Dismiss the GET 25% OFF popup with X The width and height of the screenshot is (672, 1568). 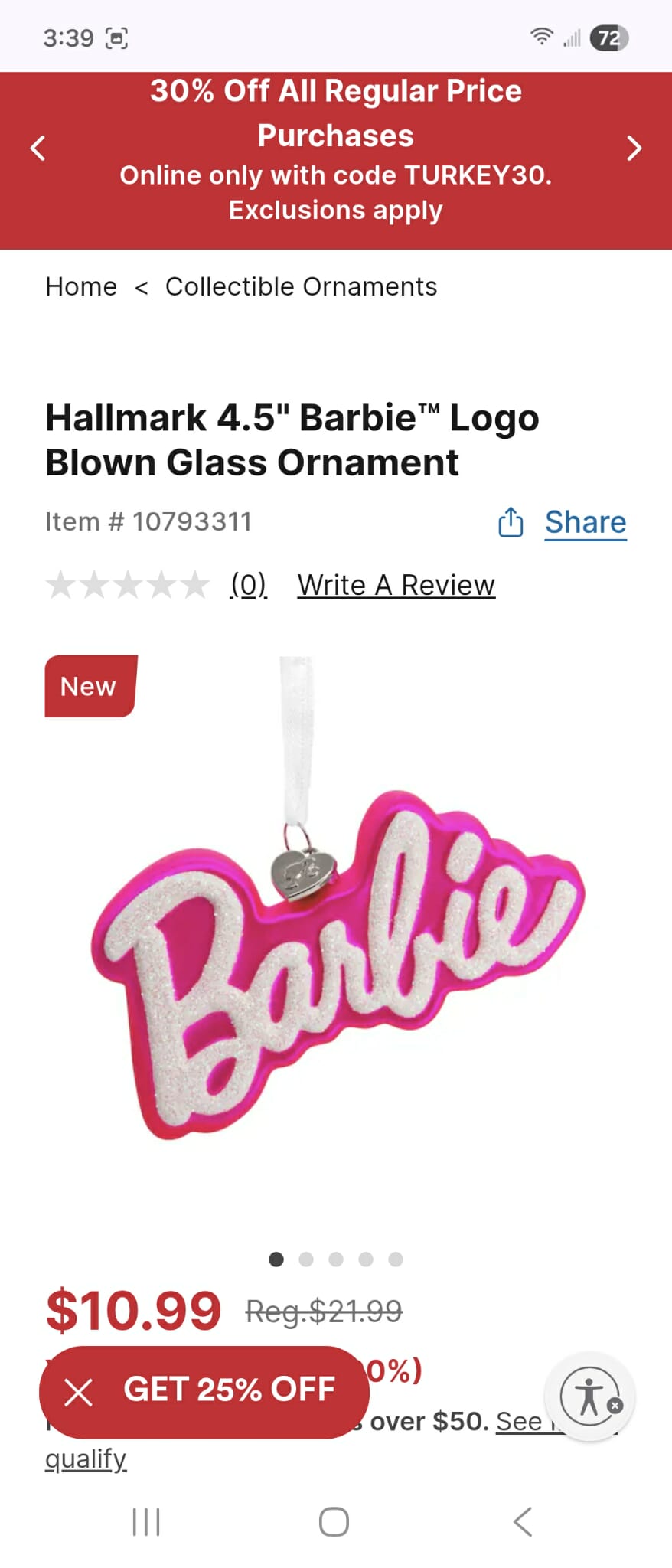(x=78, y=1392)
